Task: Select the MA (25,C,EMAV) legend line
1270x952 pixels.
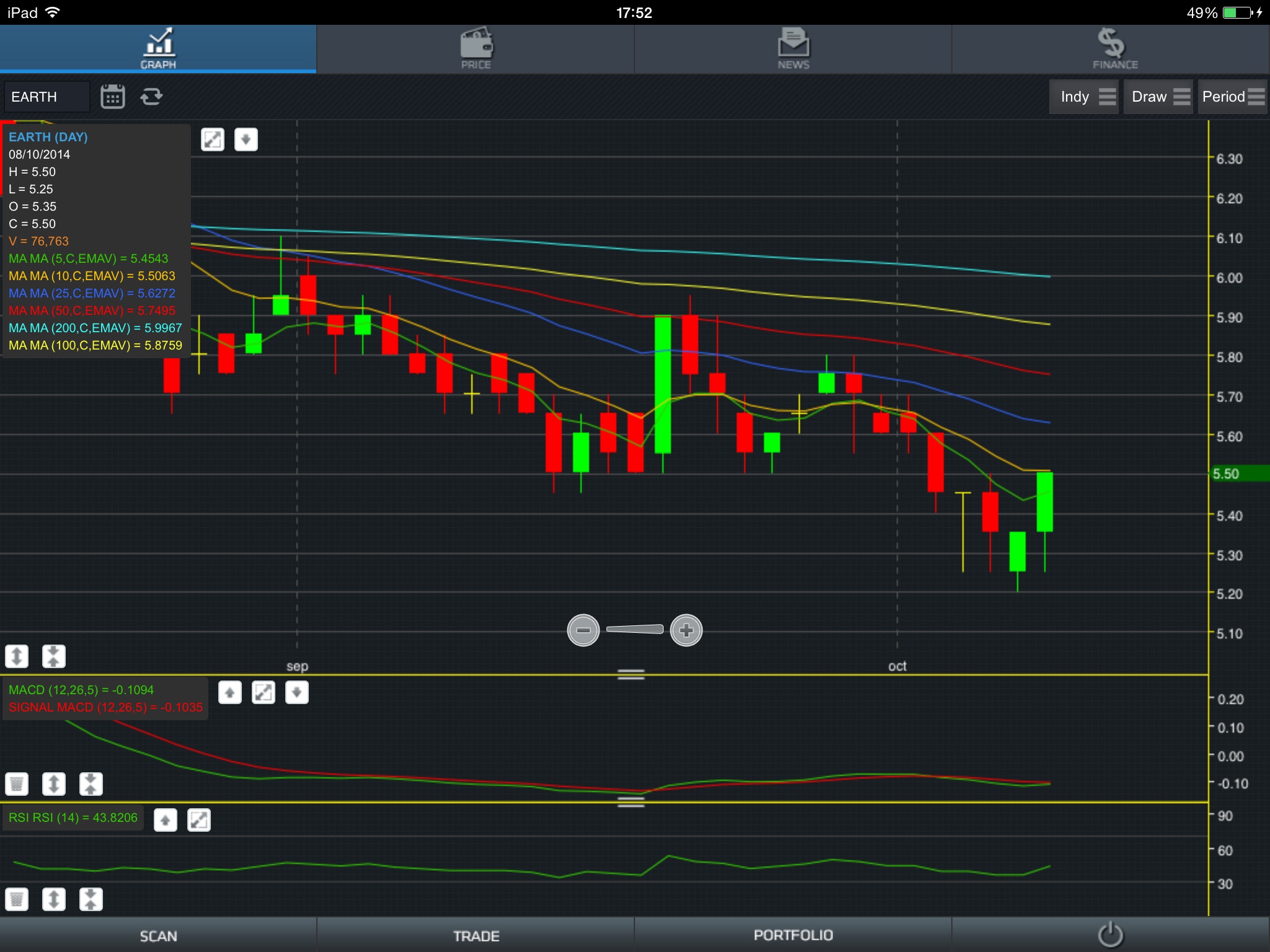Action: 92,293
